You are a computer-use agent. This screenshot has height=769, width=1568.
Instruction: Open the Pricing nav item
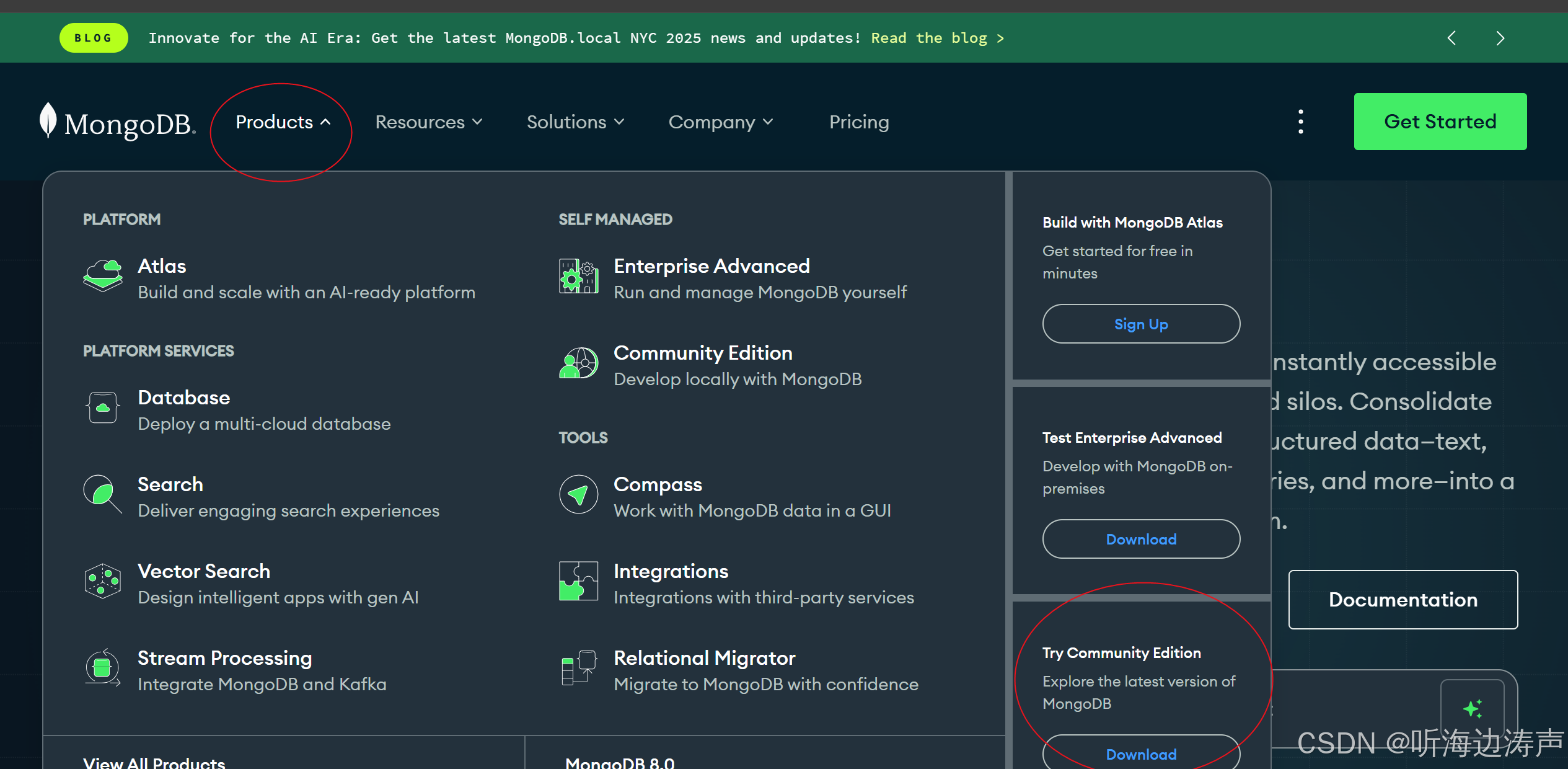pos(859,122)
